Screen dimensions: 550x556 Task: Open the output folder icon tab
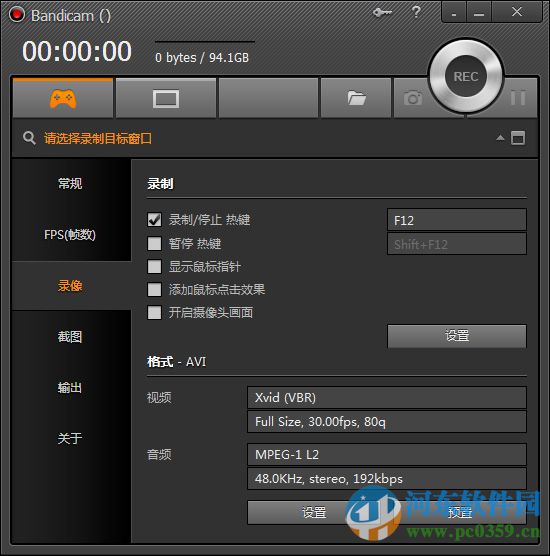pos(356,98)
